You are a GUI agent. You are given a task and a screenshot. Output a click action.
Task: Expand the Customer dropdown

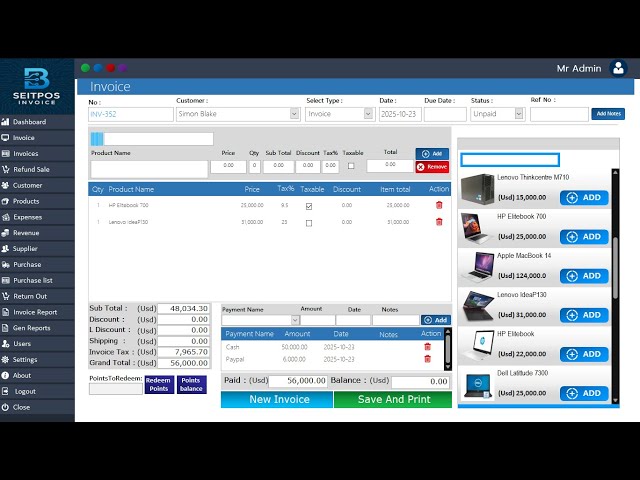tap(294, 114)
